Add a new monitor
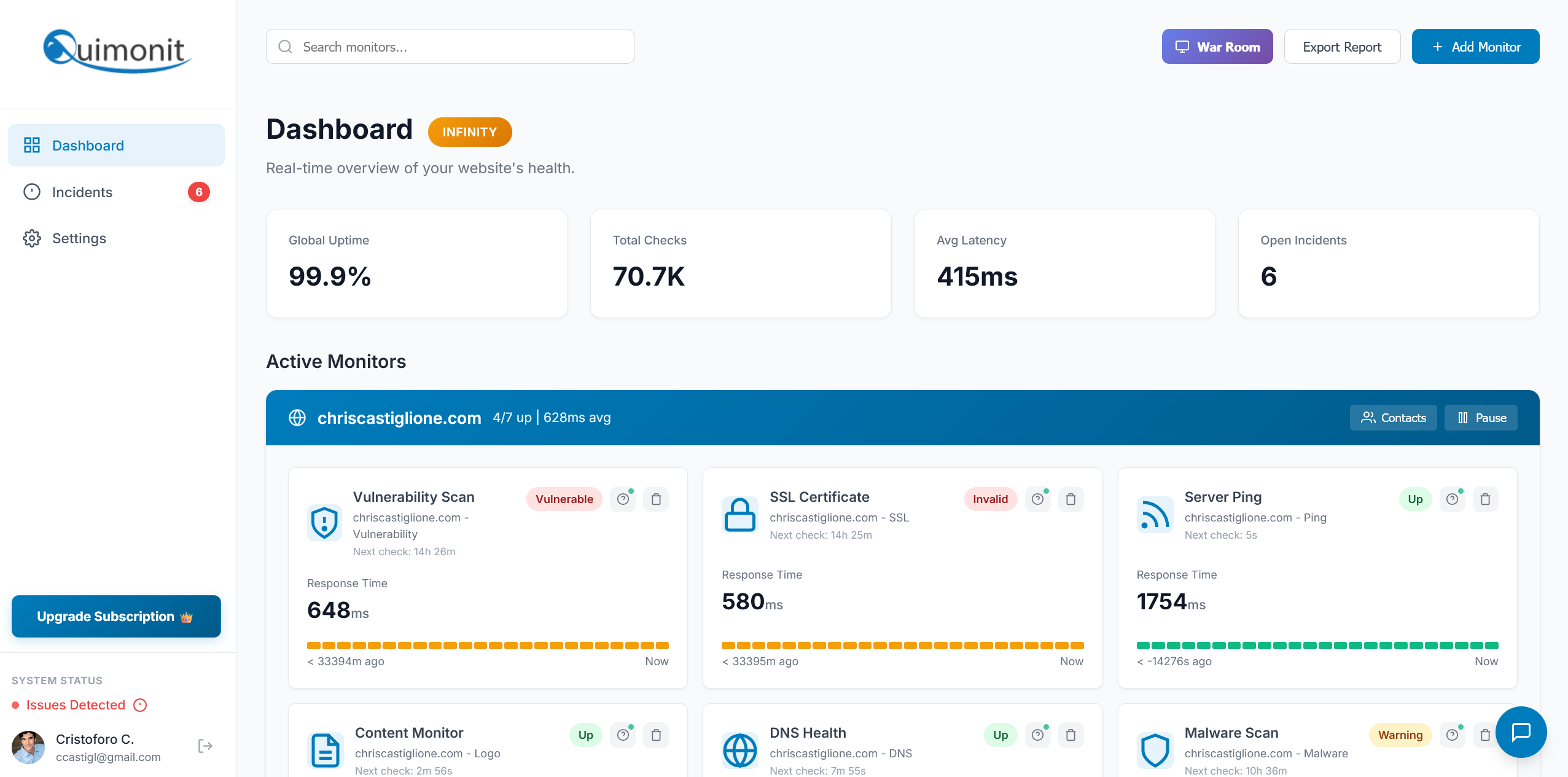Image resolution: width=1568 pixels, height=777 pixels. (1475, 47)
